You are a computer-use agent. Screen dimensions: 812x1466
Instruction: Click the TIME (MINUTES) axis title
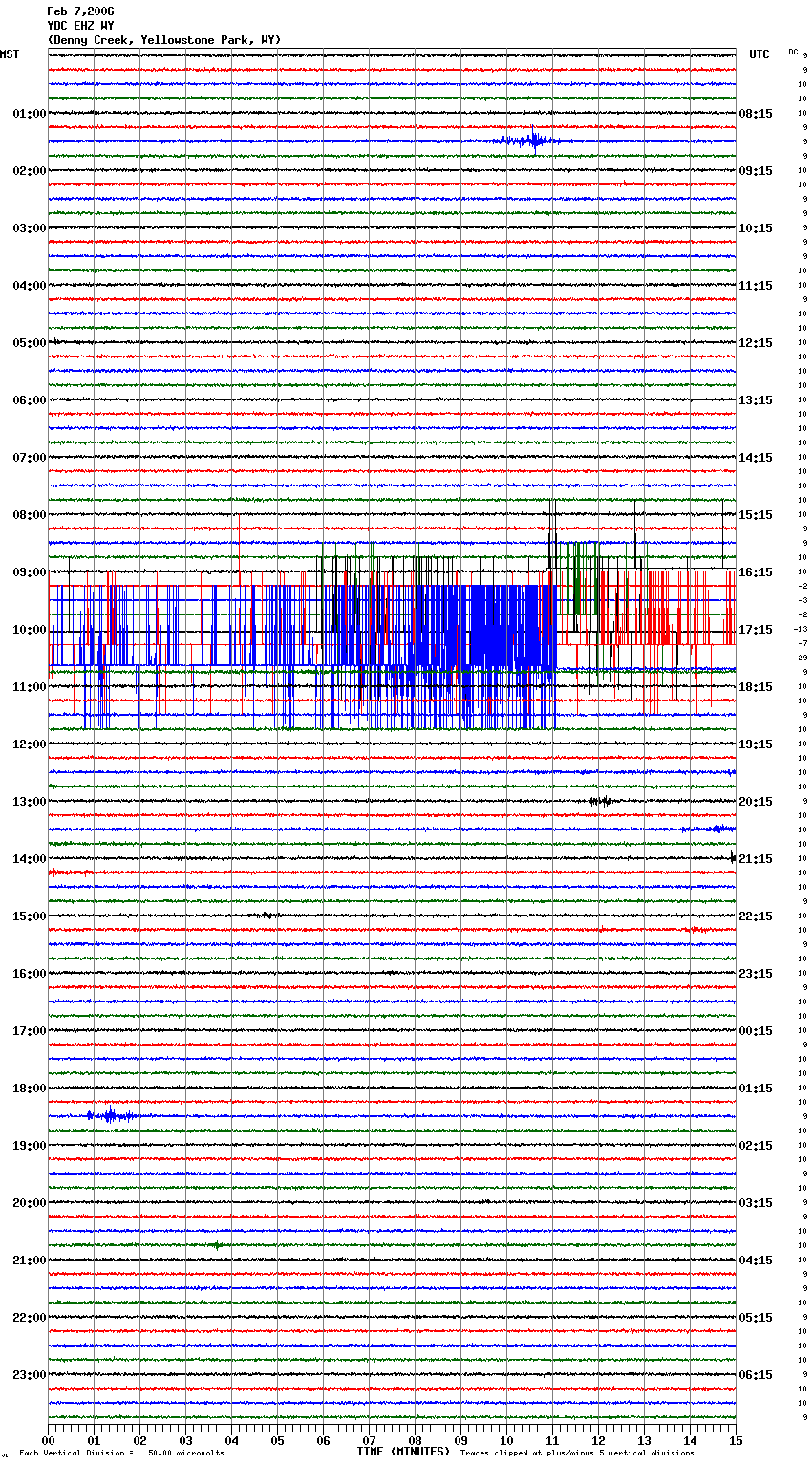click(403, 1452)
